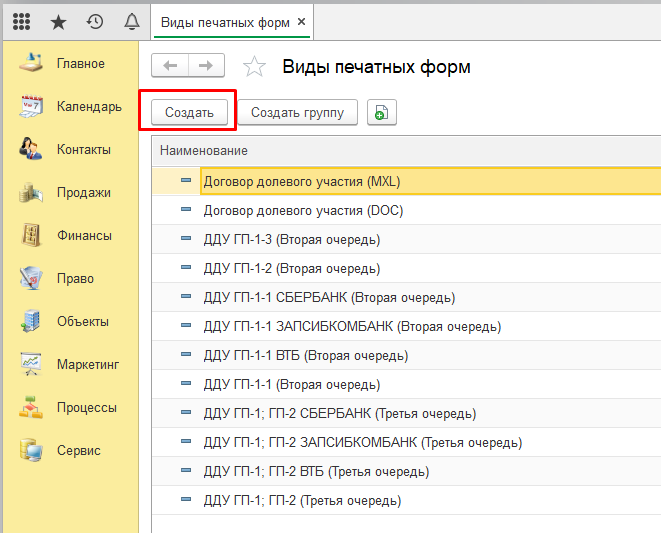The width and height of the screenshot is (661, 533).
Task: Sort by the Наименование column header
Action: pyautogui.click(x=204, y=150)
